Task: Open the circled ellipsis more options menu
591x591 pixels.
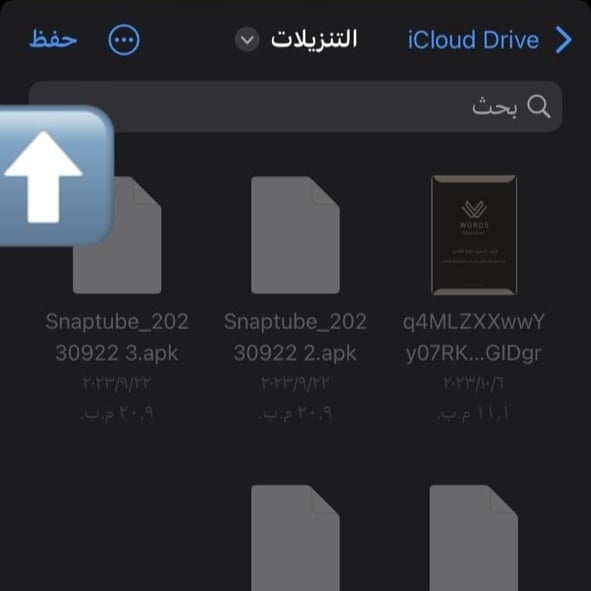Action: pos(124,40)
